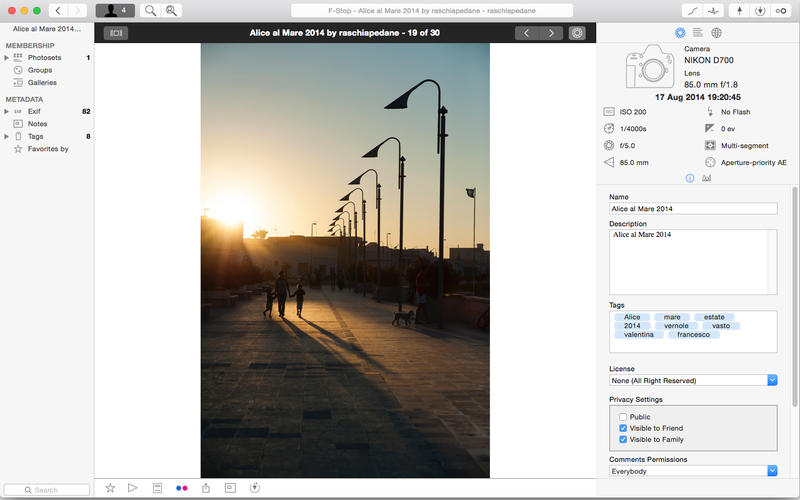The width and height of the screenshot is (800, 500).
Task: Click the aperture settings icon in viewer header
Action: pyautogui.click(x=577, y=33)
